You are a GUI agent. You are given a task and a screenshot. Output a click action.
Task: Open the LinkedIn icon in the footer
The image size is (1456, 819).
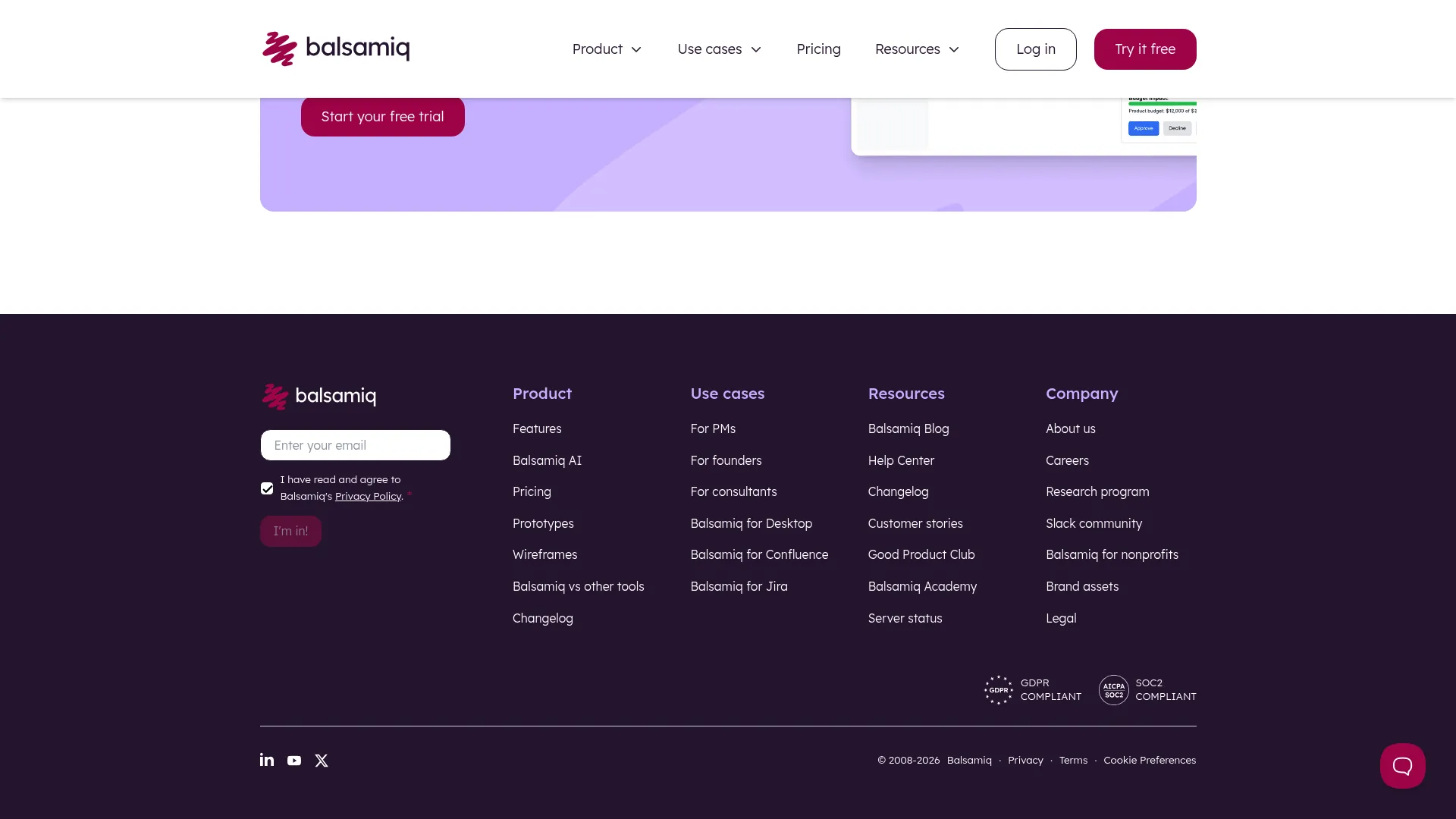(x=267, y=760)
